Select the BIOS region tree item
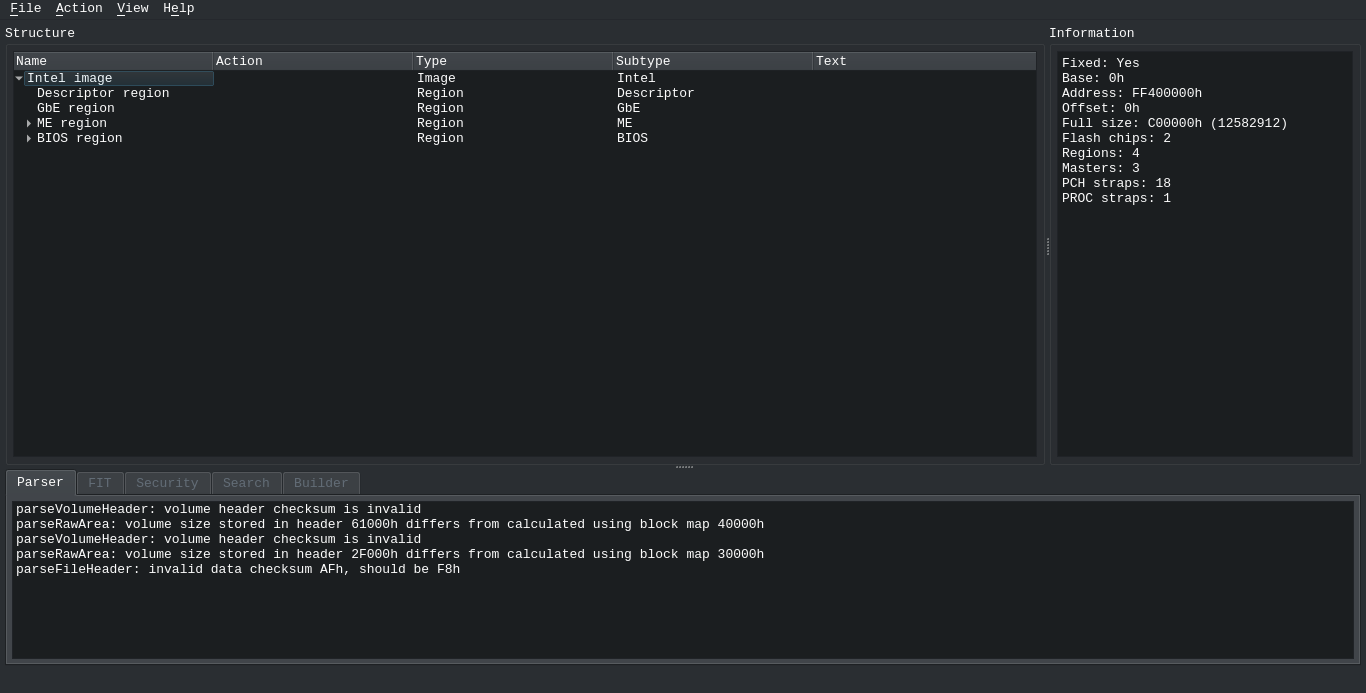This screenshot has height=693, width=1366. pos(79,138)
